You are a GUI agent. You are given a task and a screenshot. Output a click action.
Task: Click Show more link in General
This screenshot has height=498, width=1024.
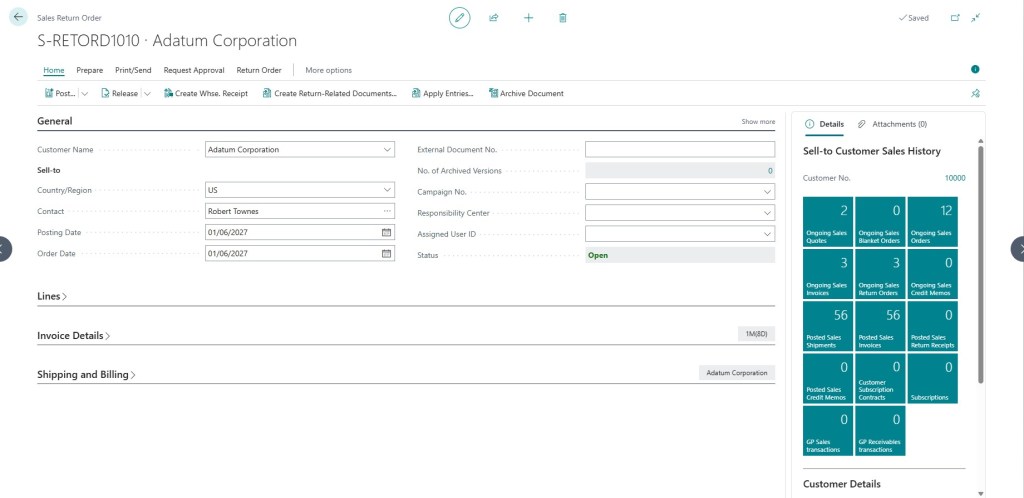tap(758, 121)
